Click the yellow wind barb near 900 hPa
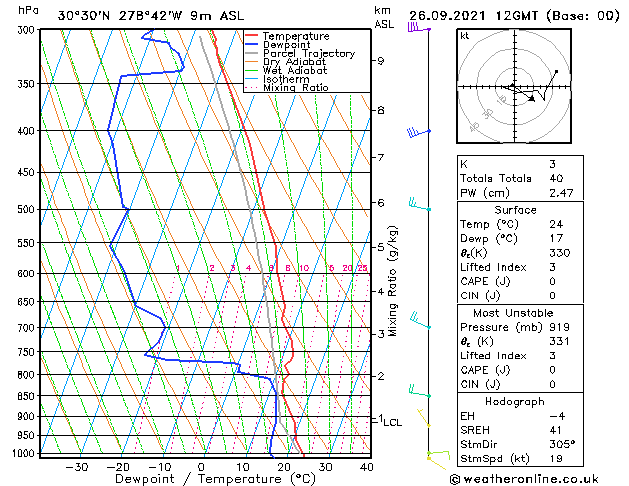Image resolution: width=629 pixels, height=486 pixels. coord(424,418)
